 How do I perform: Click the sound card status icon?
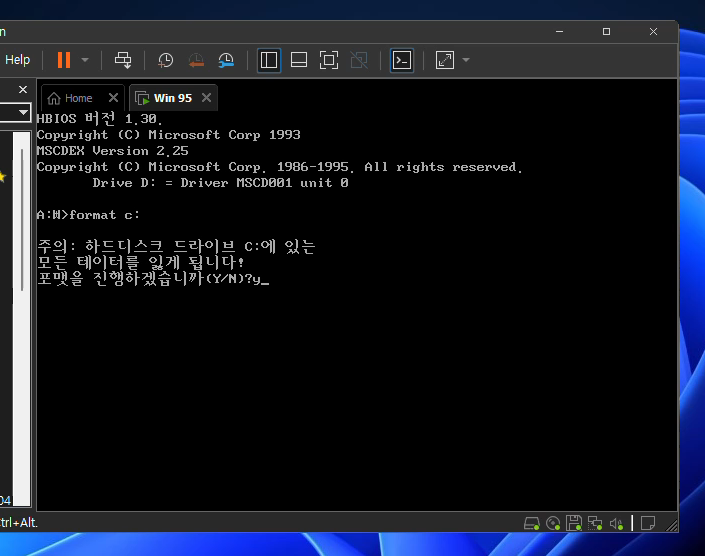[616, 523]
